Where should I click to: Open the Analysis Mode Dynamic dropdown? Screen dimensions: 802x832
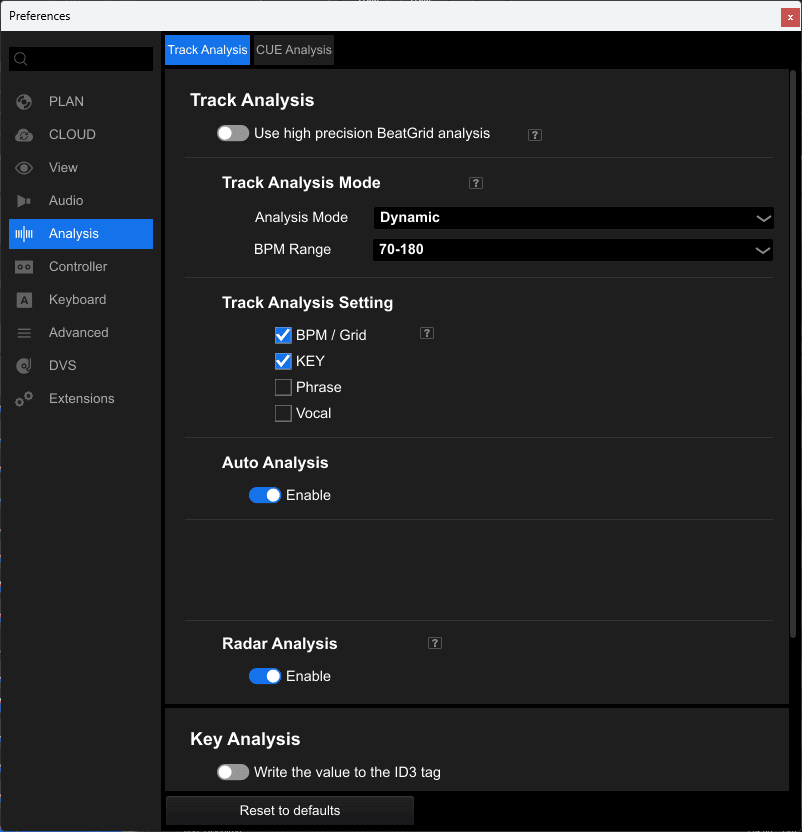pyautogui.click(x=573, y=218)
